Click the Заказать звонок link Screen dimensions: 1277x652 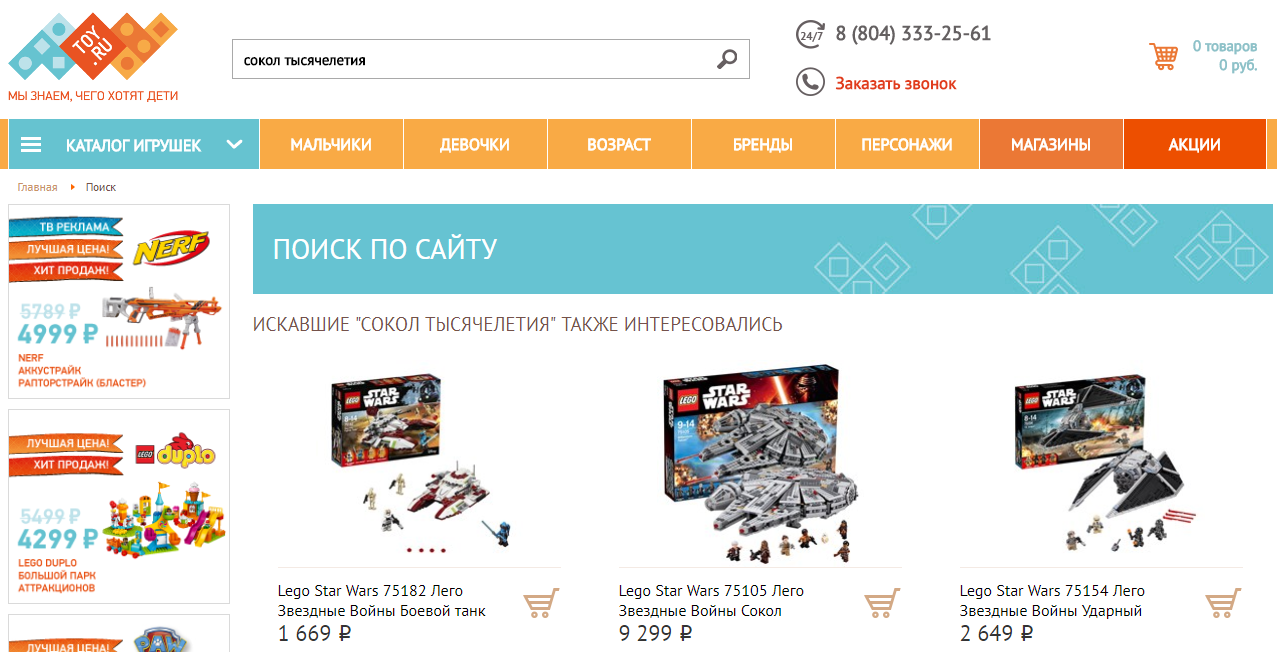pyautogui.click(x=896, y=84)
